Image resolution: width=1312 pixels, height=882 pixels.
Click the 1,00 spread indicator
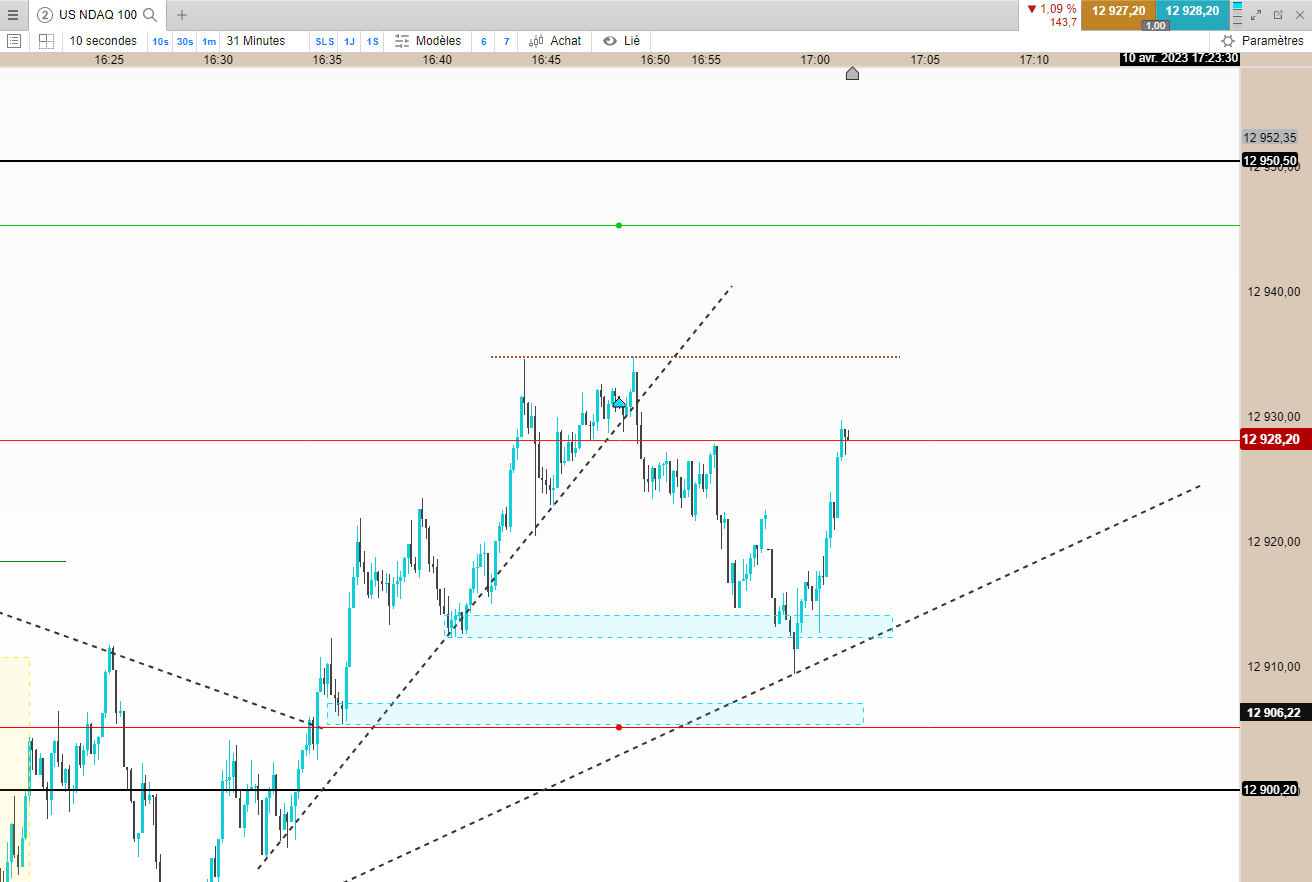(x=1155, y=25)
